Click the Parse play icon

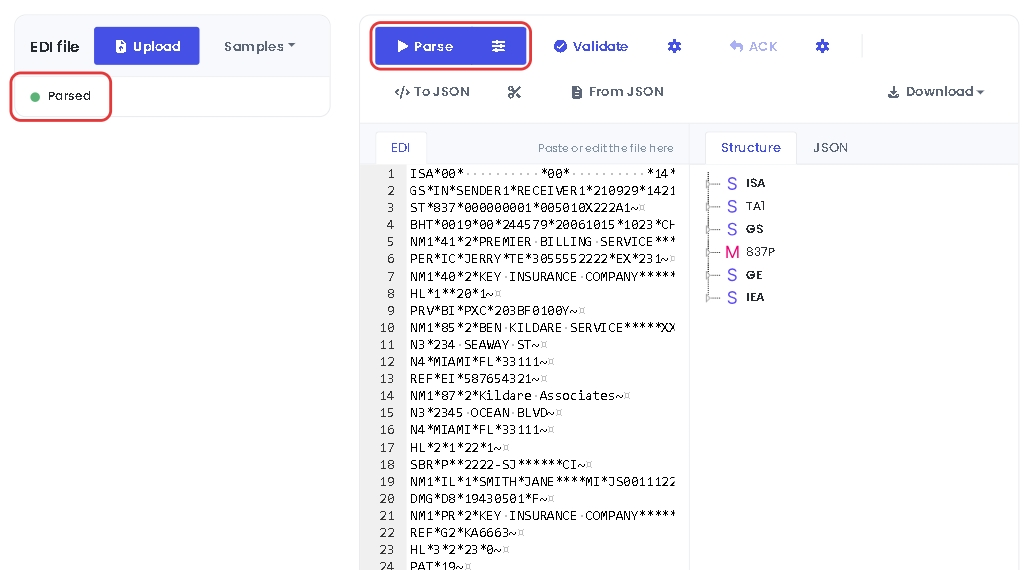pyautogui.click(x=402, y=46)
